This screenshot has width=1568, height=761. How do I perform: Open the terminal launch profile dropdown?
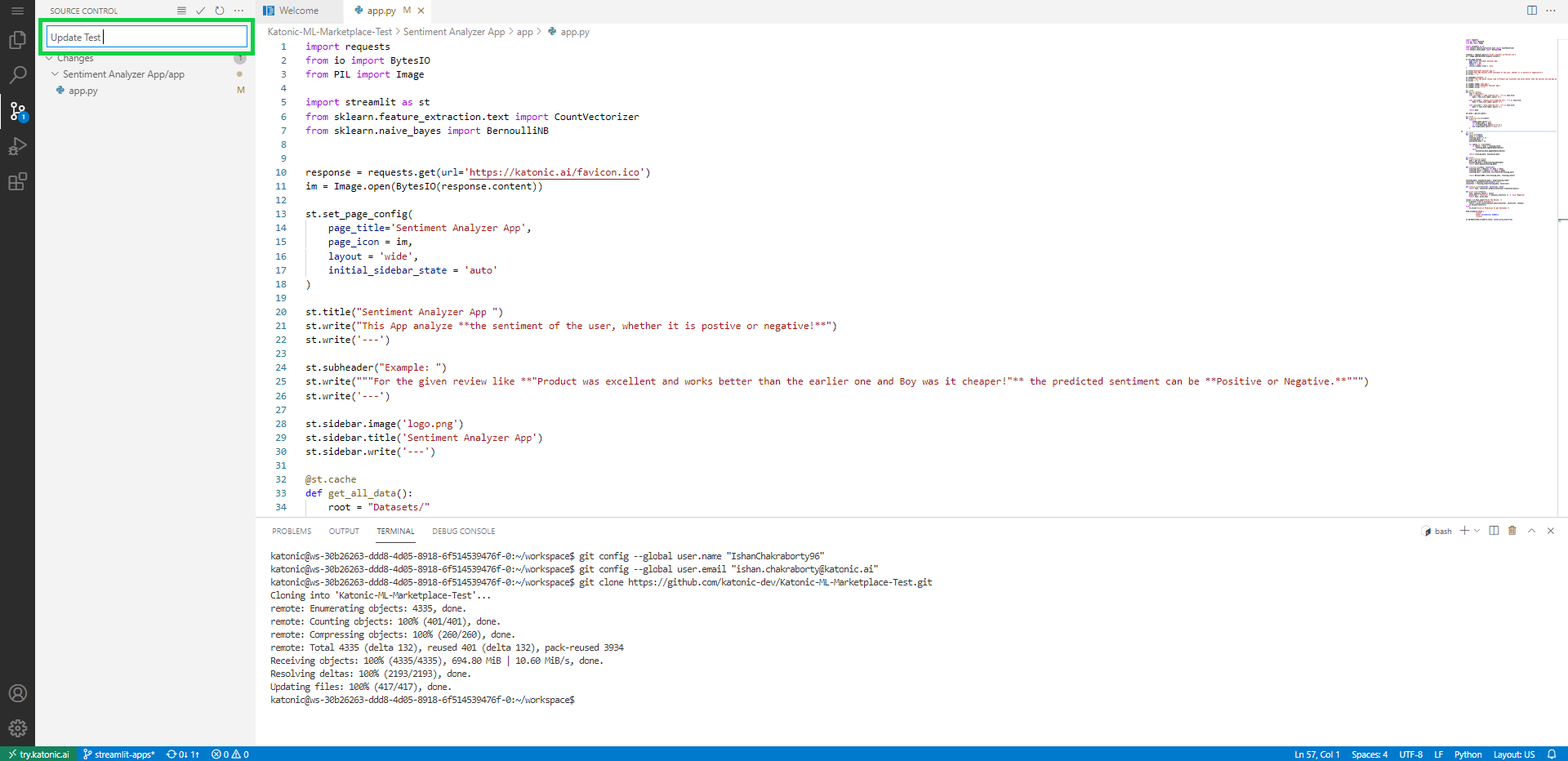tap(1477, 531)
